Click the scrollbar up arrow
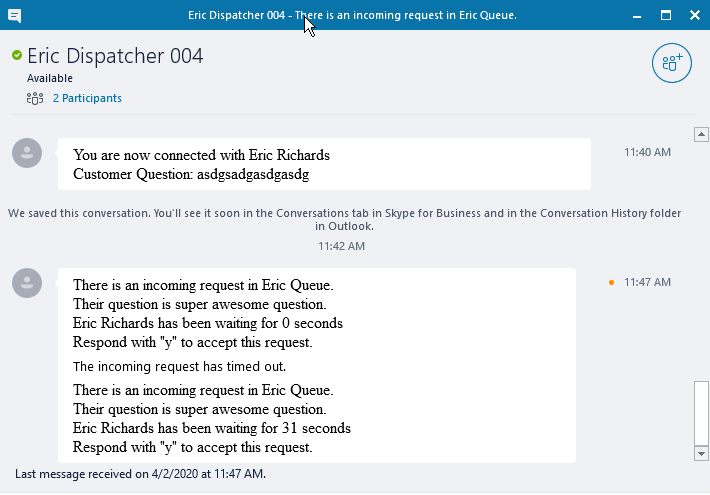Image resolution: width=710 pixels, height=495 pixels. coord(701,135)
